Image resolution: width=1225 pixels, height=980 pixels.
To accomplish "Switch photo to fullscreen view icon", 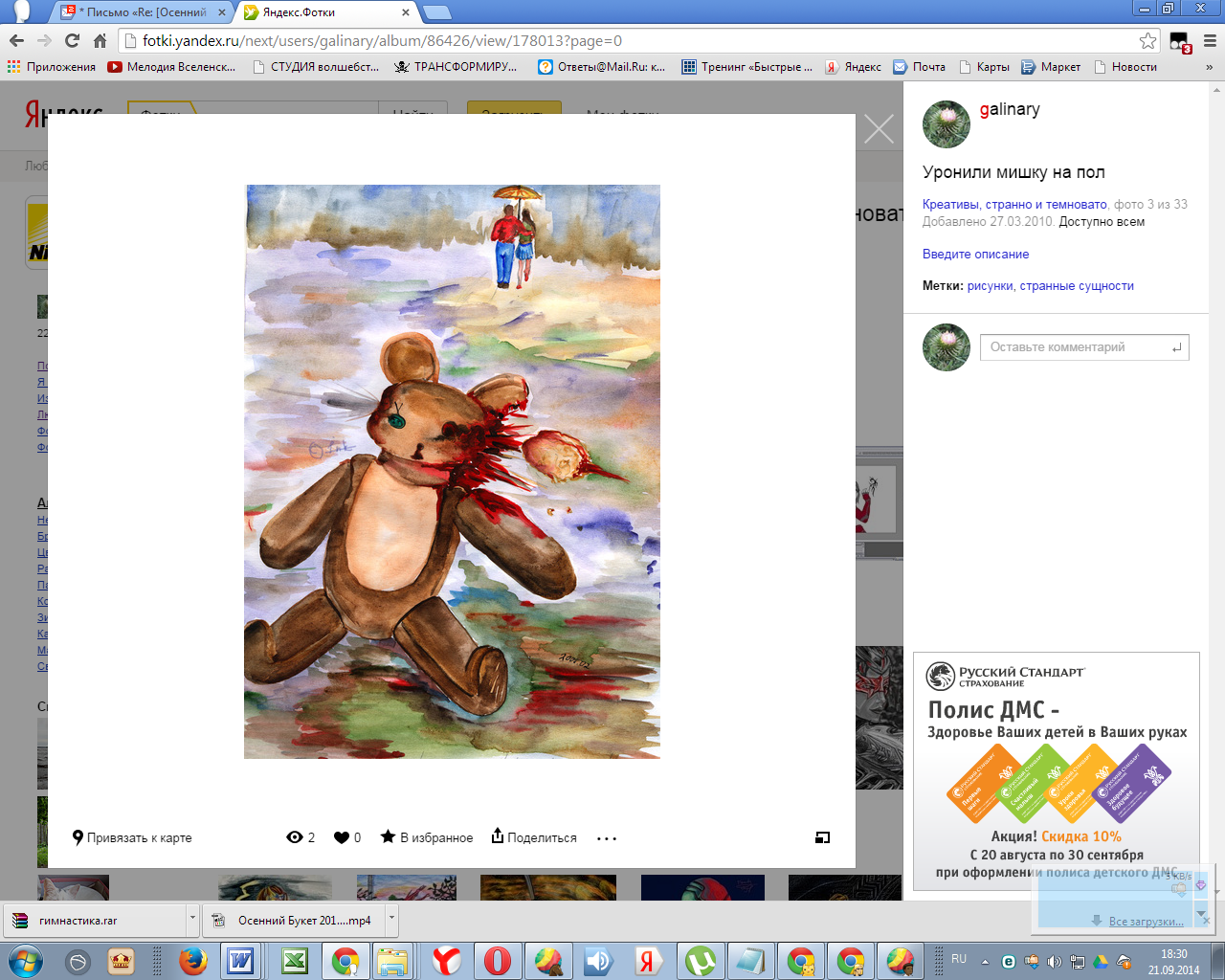I will (x=822, y=837).
